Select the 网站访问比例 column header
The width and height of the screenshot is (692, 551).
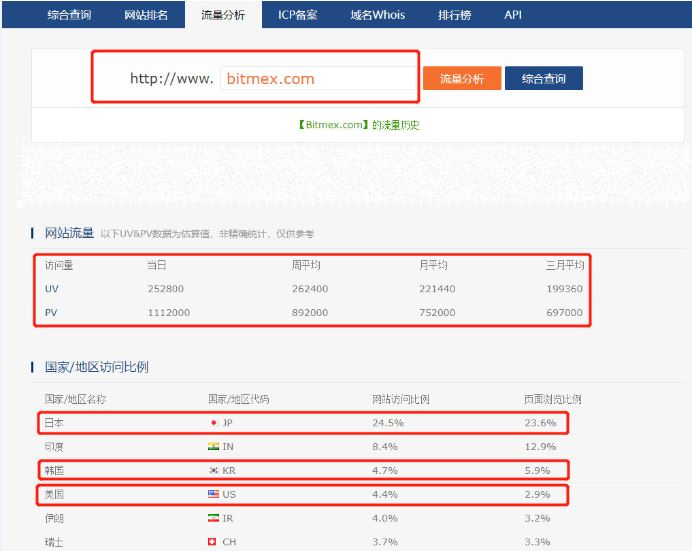tap(401, 399)
